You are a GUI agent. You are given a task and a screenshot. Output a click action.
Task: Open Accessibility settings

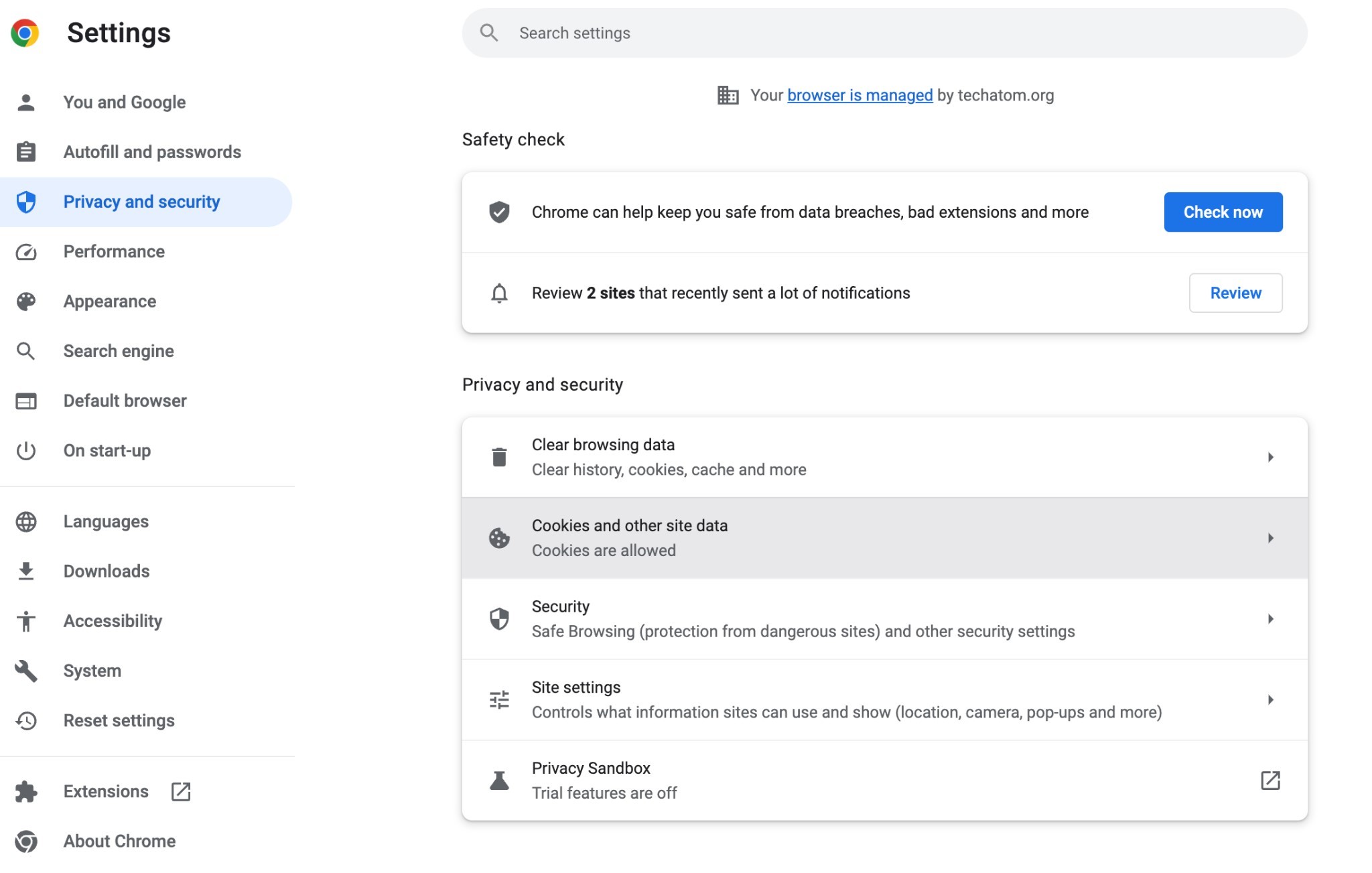tap(146, 621)
